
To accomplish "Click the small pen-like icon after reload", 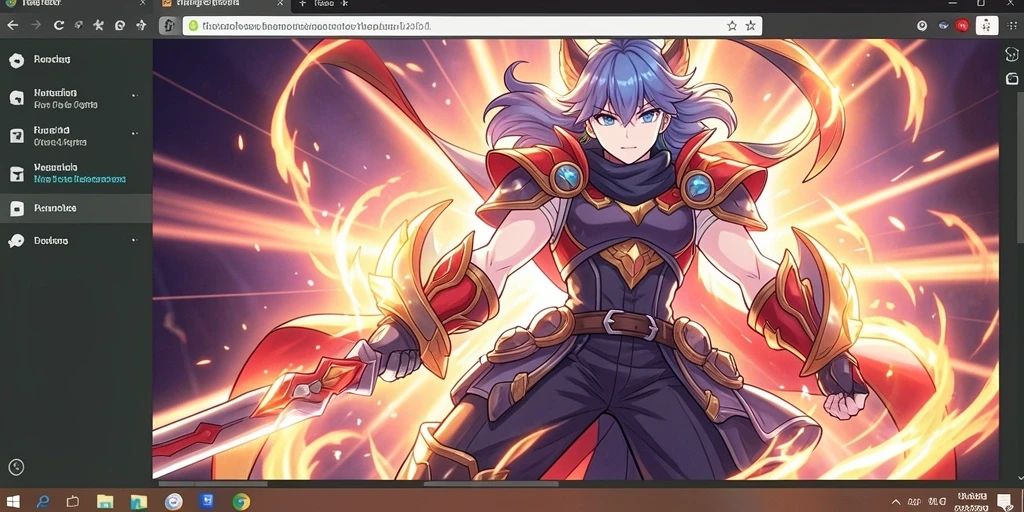I will [x=79, y=25].
